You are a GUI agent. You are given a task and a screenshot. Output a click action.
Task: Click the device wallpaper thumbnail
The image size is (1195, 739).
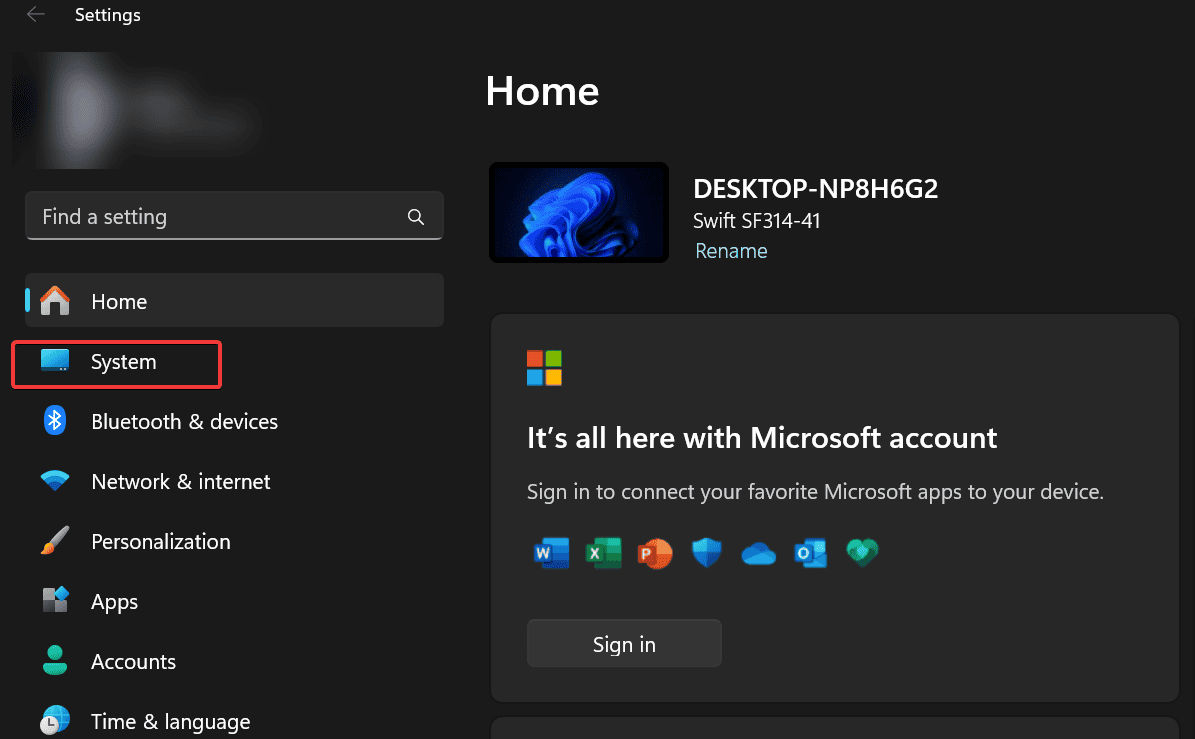point(578,212)
